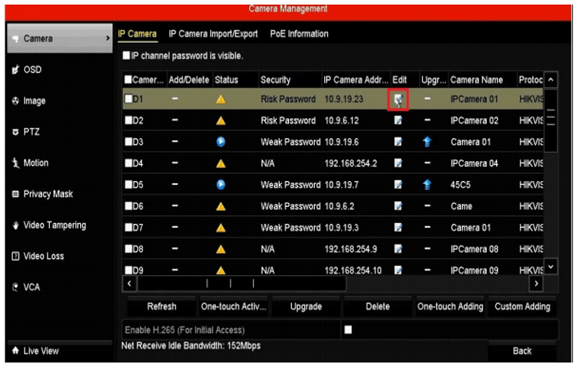Image resolution: width=575 pixels, height=365 pixels.
Task: Select the D7 camera checkbox
Action: point(128,227)
